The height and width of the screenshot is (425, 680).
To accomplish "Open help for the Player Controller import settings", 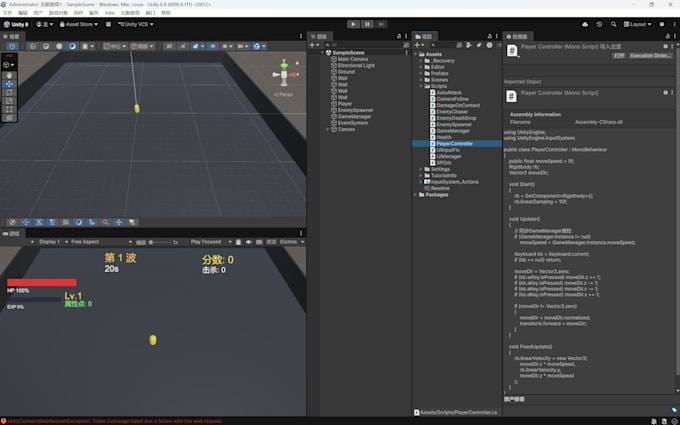I will click(x=665, y=46).
